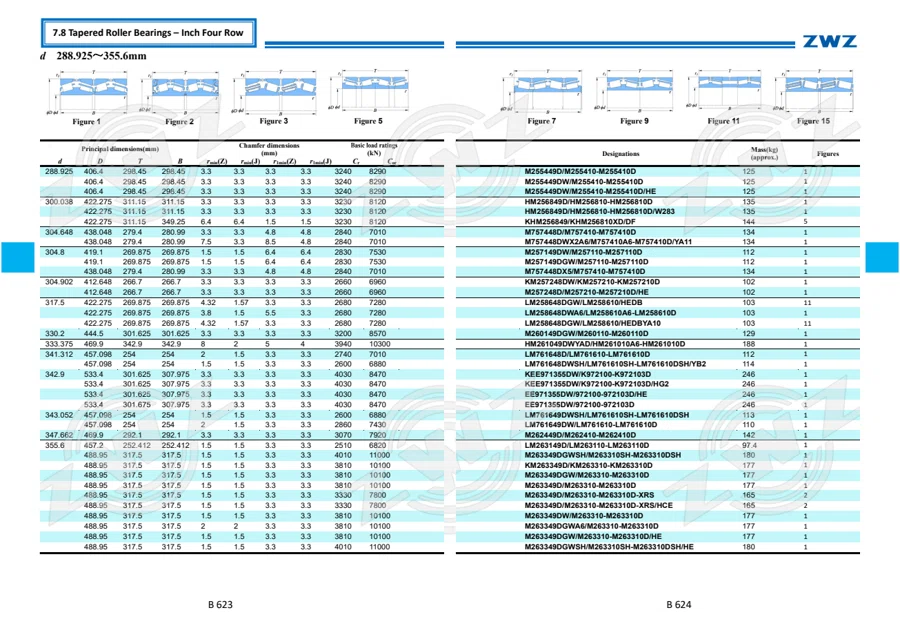Select bore diameter value 300.038

tap(59, 202)
